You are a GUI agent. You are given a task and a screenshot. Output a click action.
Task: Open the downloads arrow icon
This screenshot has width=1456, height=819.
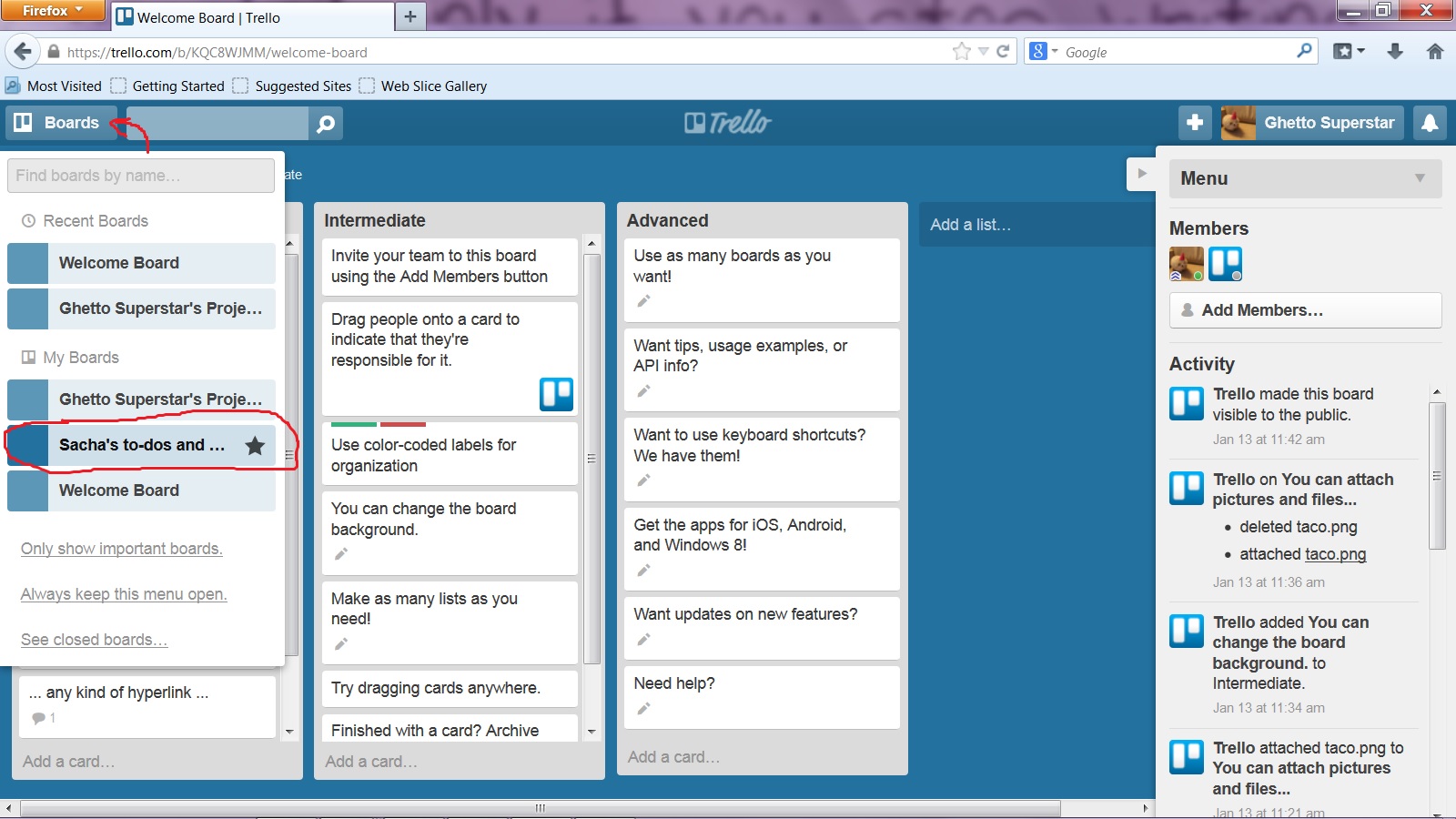[x=1395, y=52]
